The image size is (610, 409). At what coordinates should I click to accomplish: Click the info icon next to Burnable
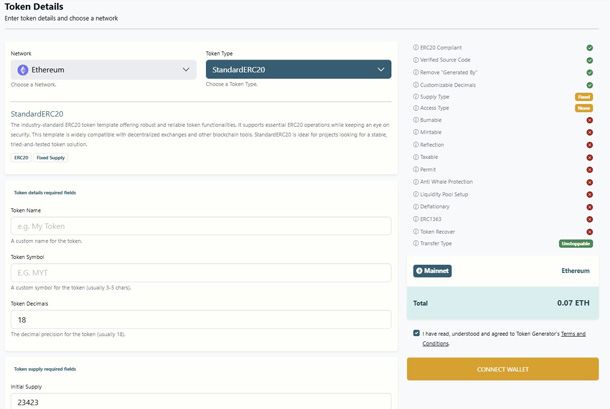[416, 120]
